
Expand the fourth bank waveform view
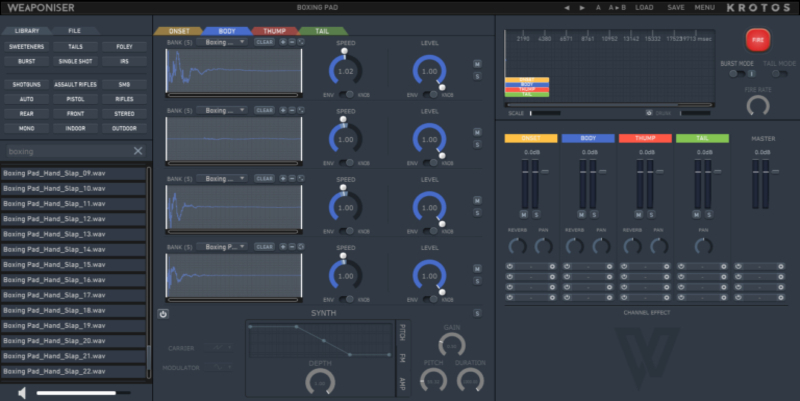(301, 247)
